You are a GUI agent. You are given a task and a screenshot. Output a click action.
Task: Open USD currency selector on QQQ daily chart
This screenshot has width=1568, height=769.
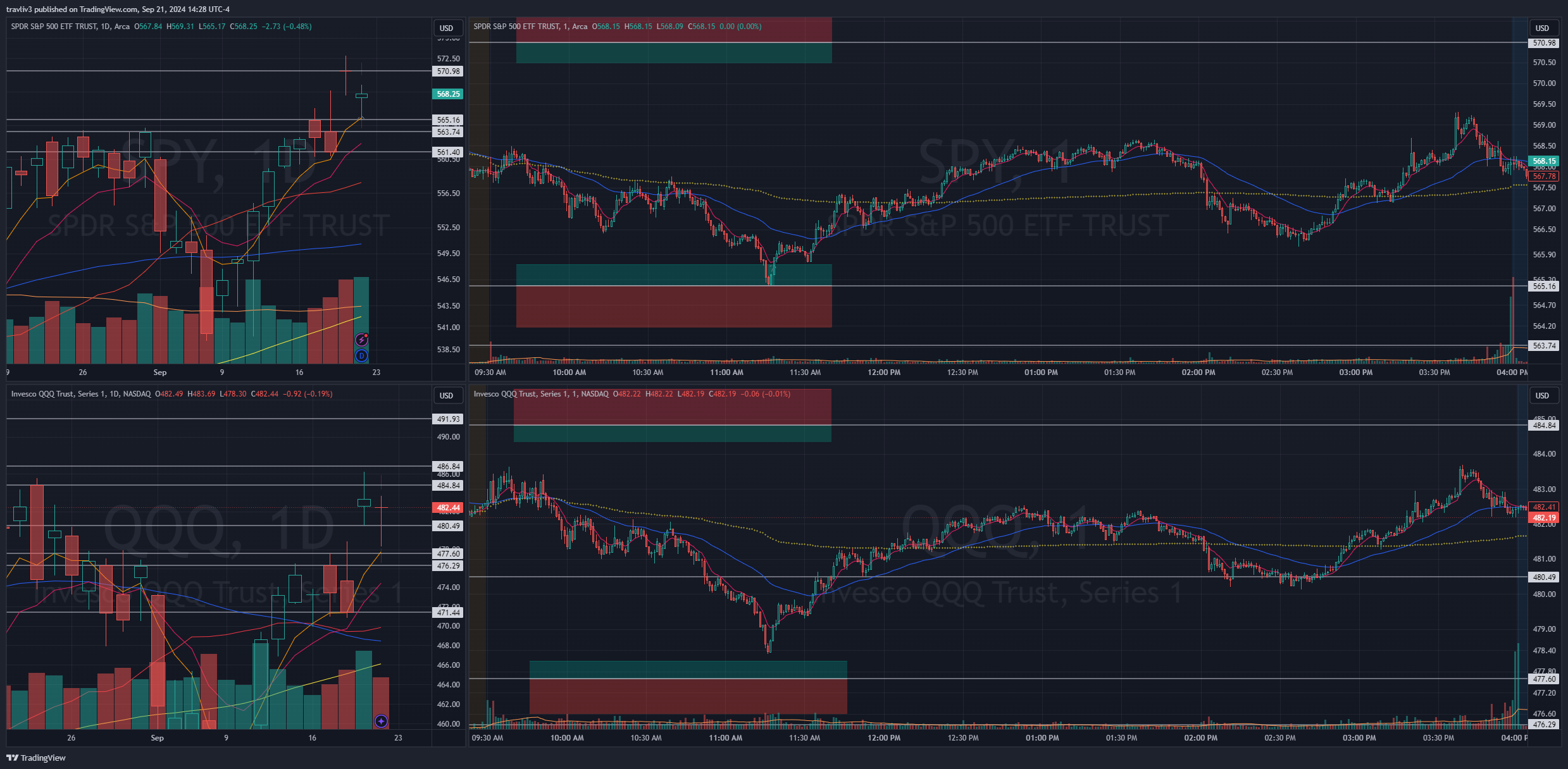(447, 395)
